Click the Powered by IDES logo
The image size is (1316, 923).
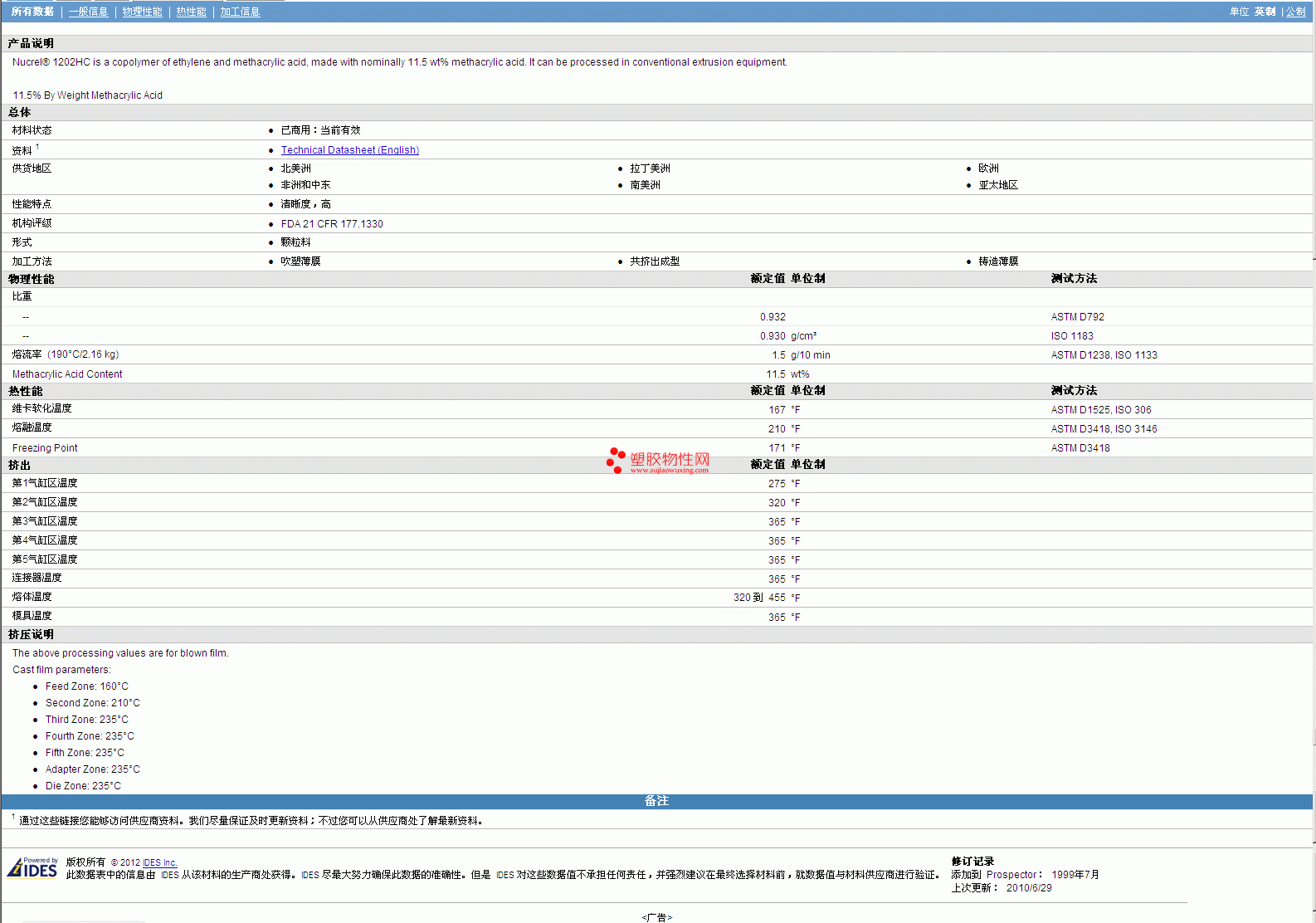pos(32,867)
